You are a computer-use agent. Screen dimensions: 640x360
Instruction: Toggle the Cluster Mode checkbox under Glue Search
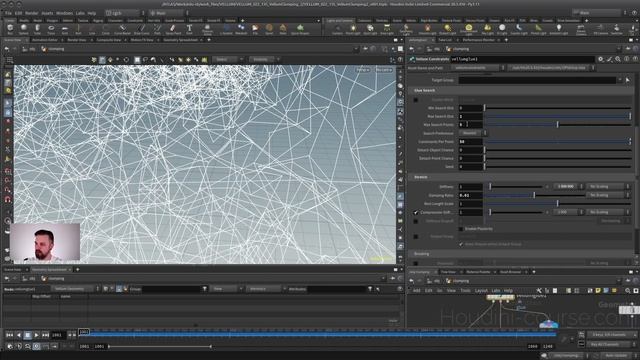[416, 100]
